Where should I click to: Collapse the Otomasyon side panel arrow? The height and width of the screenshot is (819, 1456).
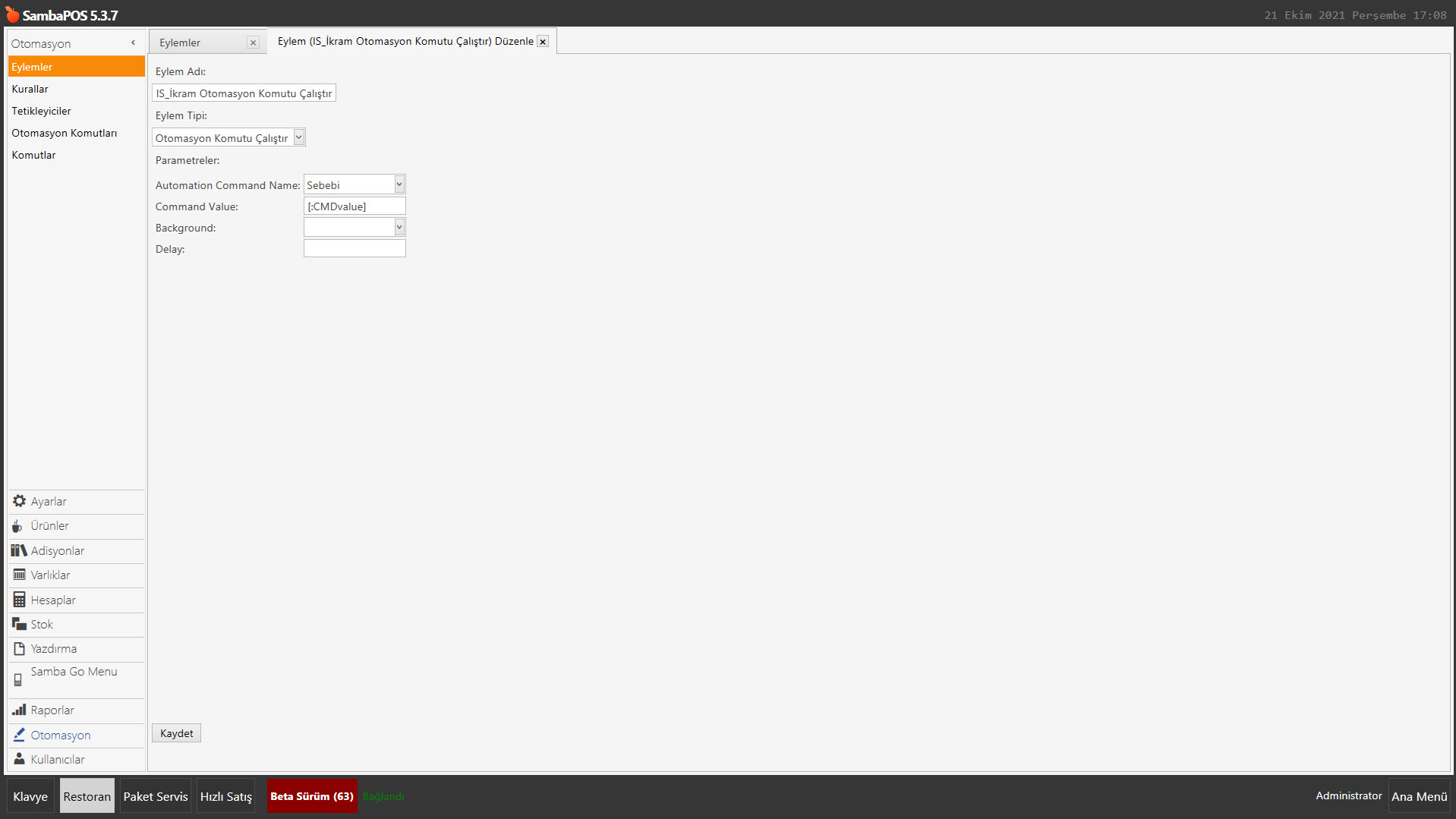pos(134,43)
